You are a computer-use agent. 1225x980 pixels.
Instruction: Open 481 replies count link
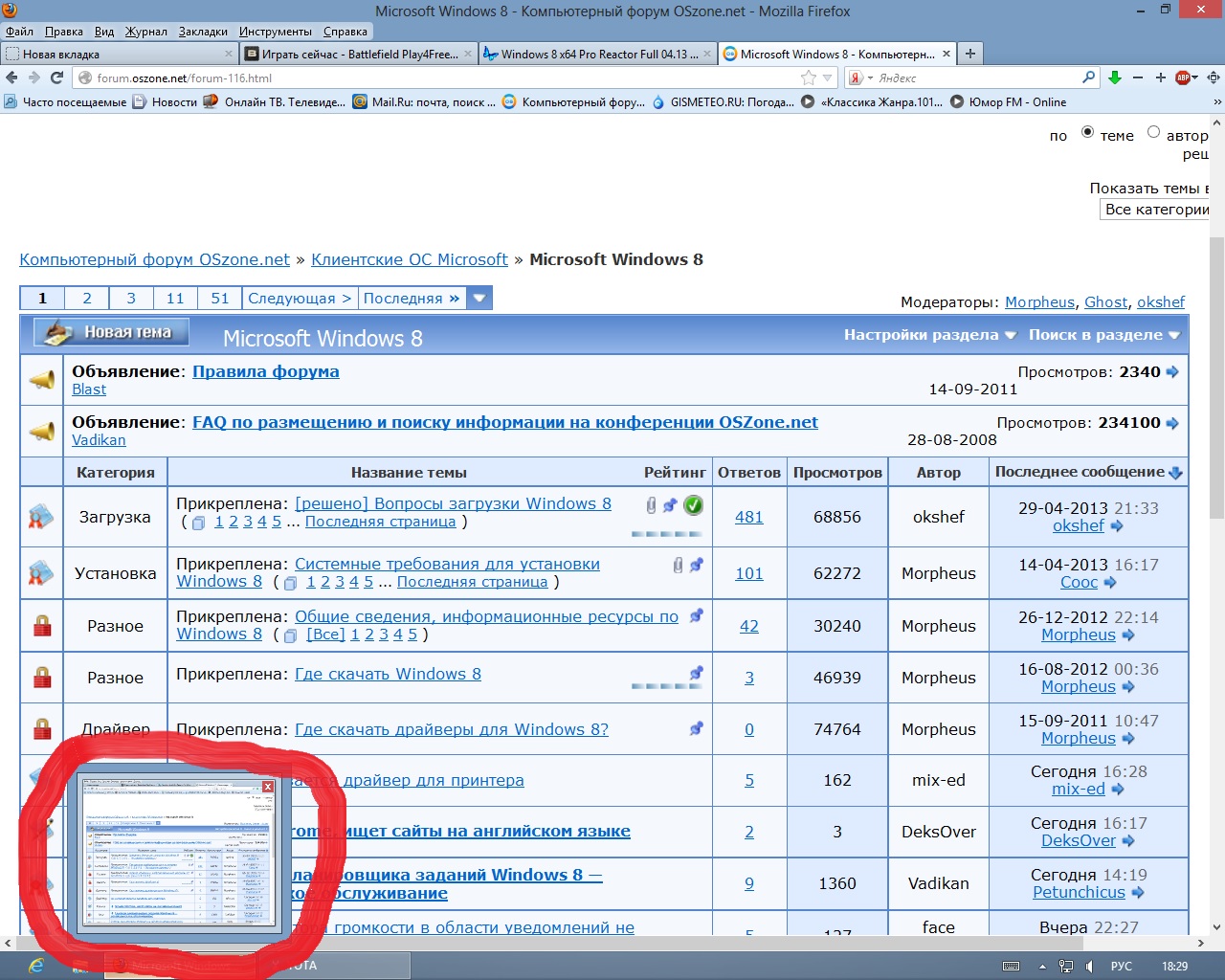coord(749,517)
